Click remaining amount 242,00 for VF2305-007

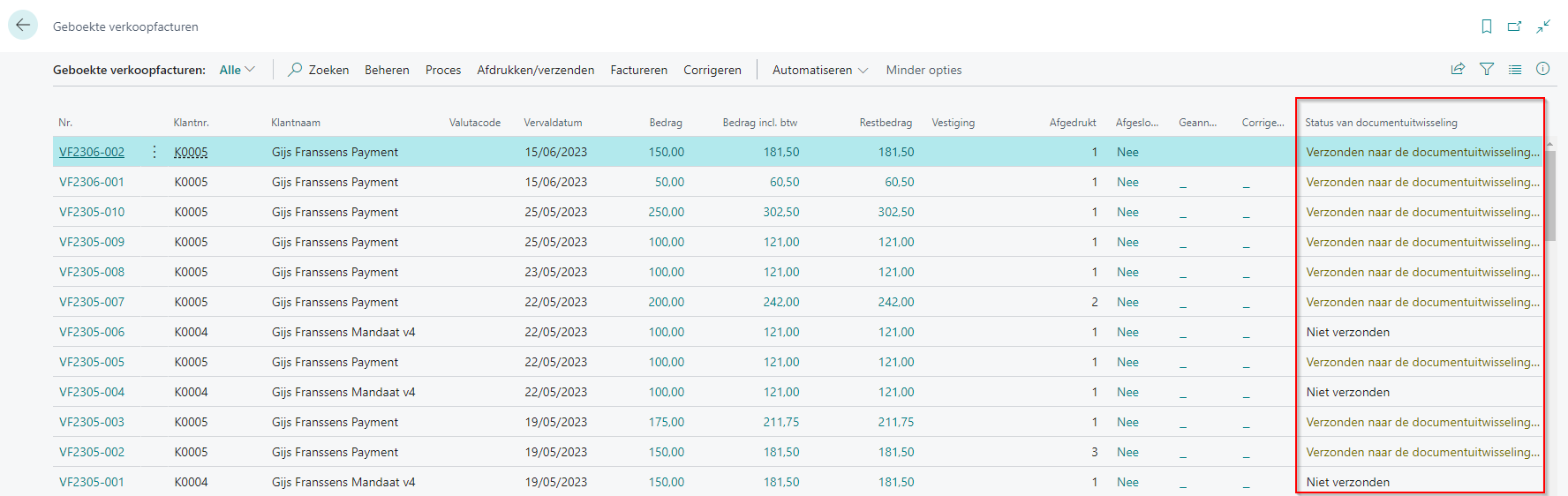896,302
